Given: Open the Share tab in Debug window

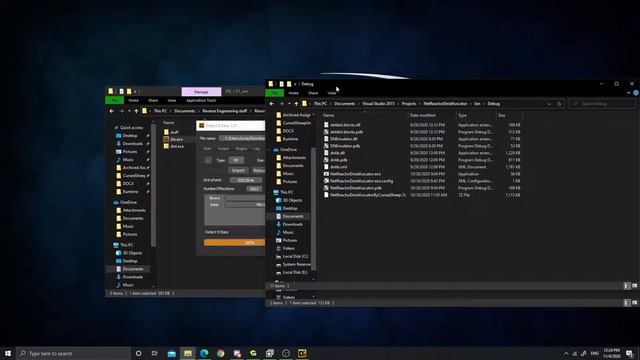Looking at the screenshot, I should (313, 93).
